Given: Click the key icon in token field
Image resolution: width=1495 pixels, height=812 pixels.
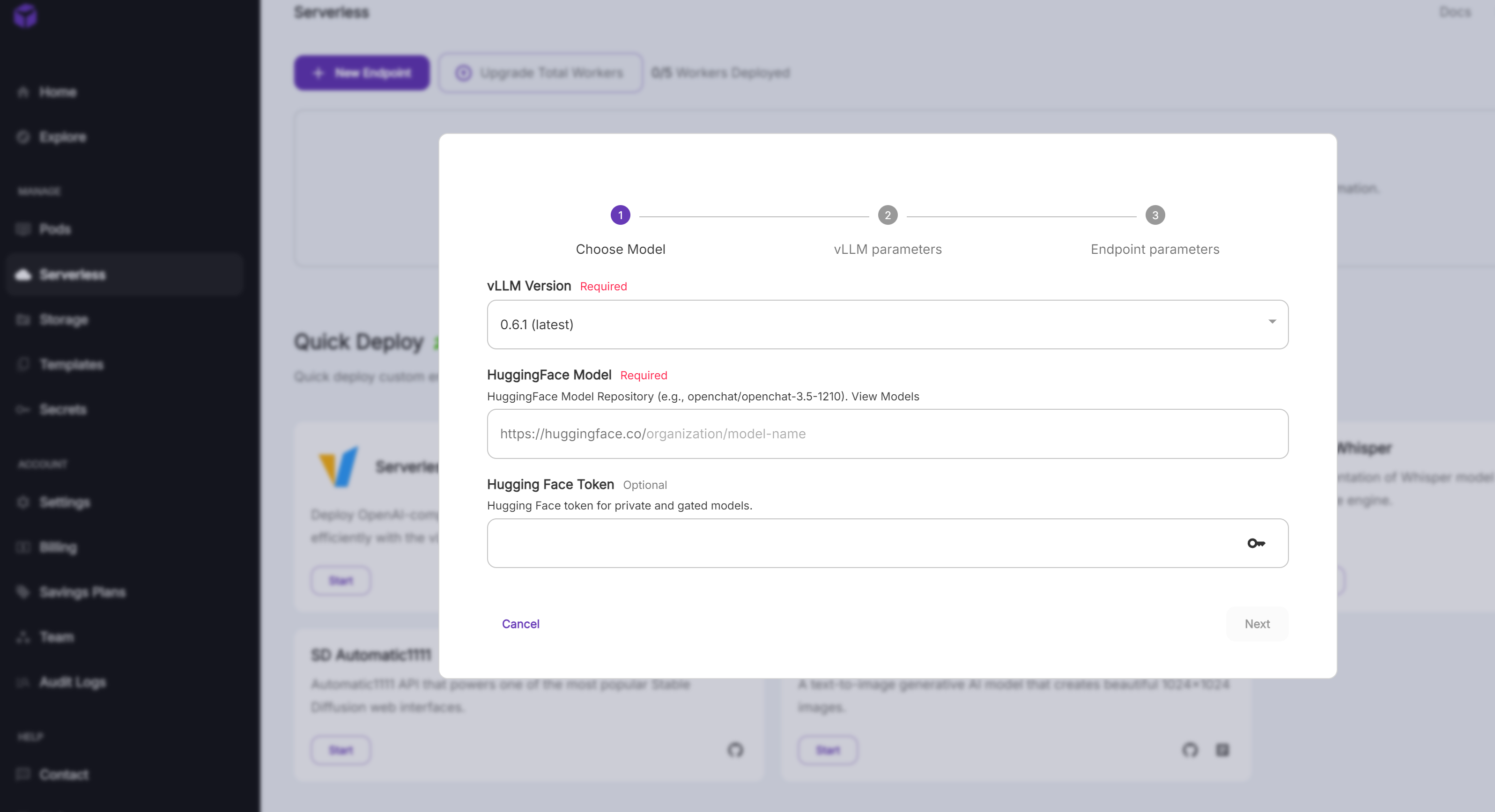Looking at the screenshot, I should tap(1256, 543).
